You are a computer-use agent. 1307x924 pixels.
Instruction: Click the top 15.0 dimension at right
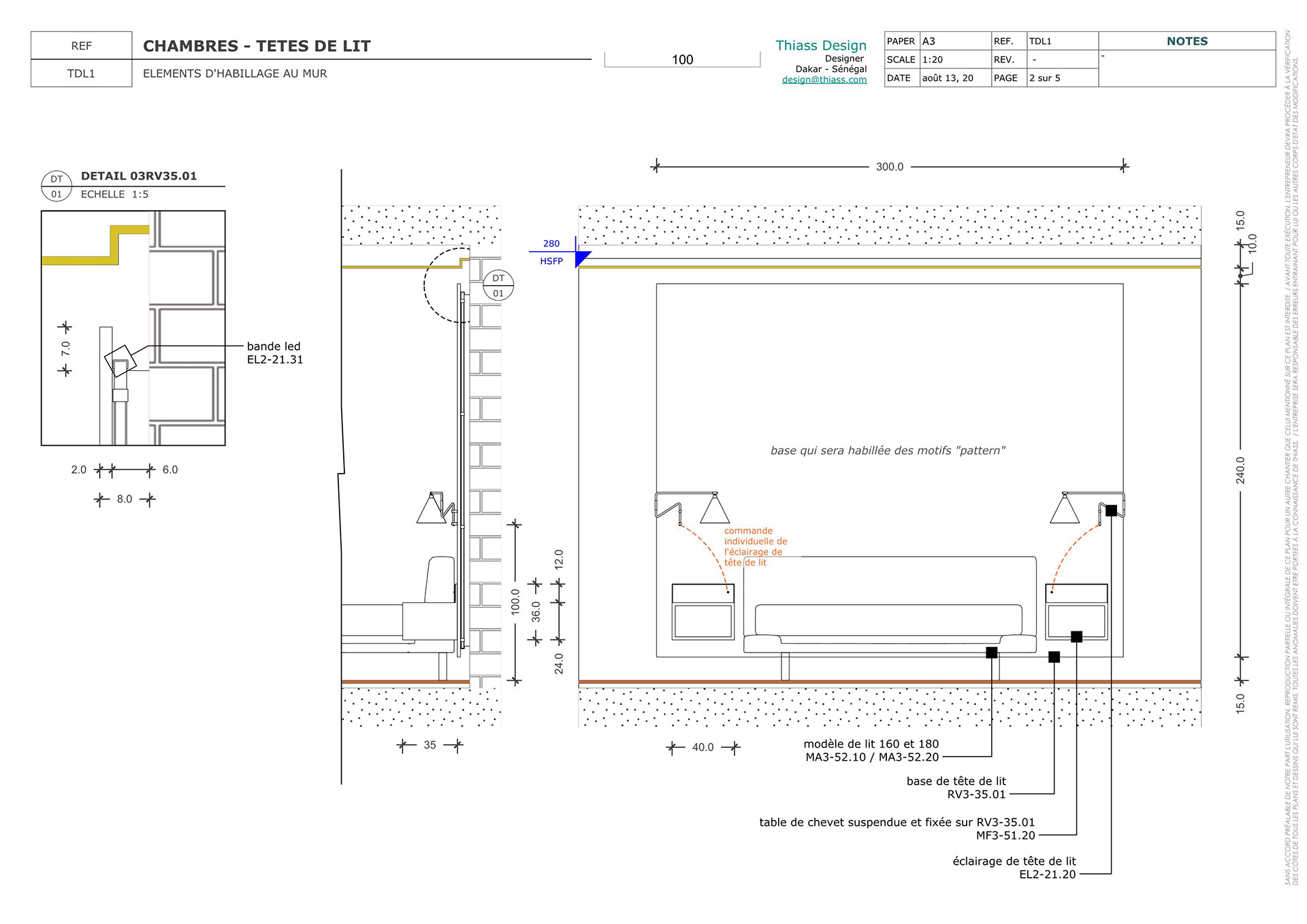pos(1240,220)
